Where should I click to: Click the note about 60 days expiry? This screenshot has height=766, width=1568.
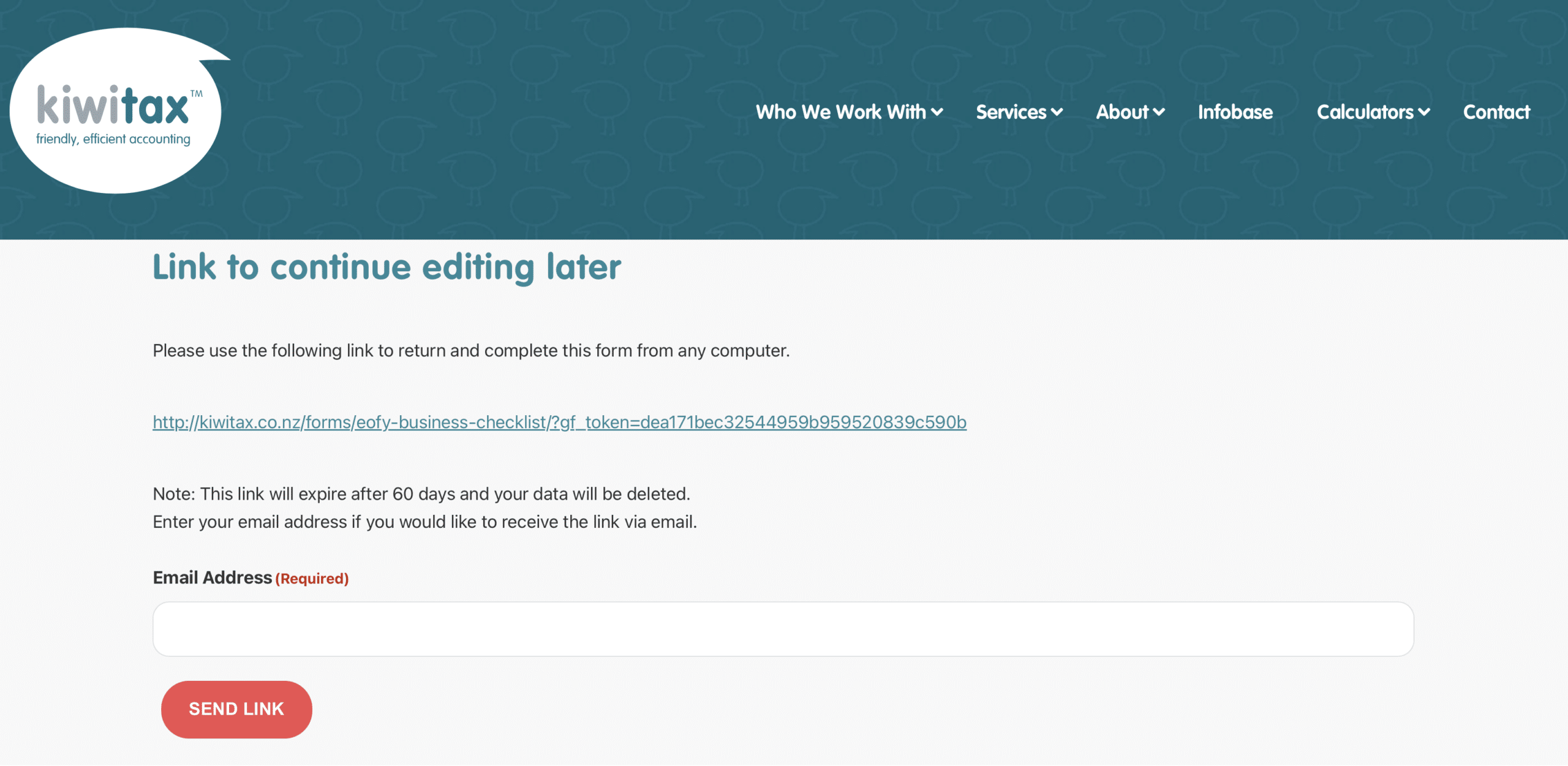point(421,494)
